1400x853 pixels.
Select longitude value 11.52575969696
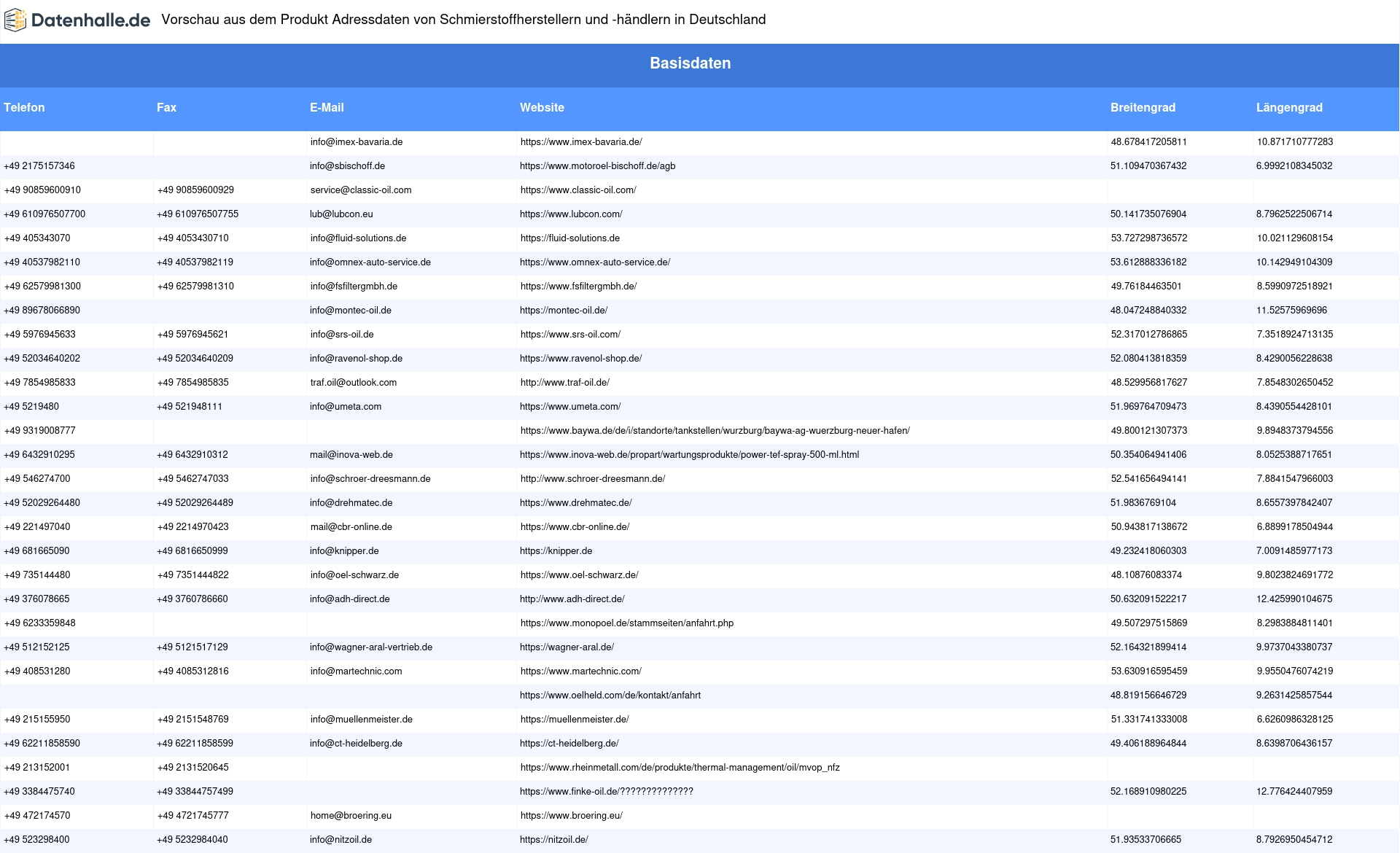pyautogui.click(x=1291, y=311)
